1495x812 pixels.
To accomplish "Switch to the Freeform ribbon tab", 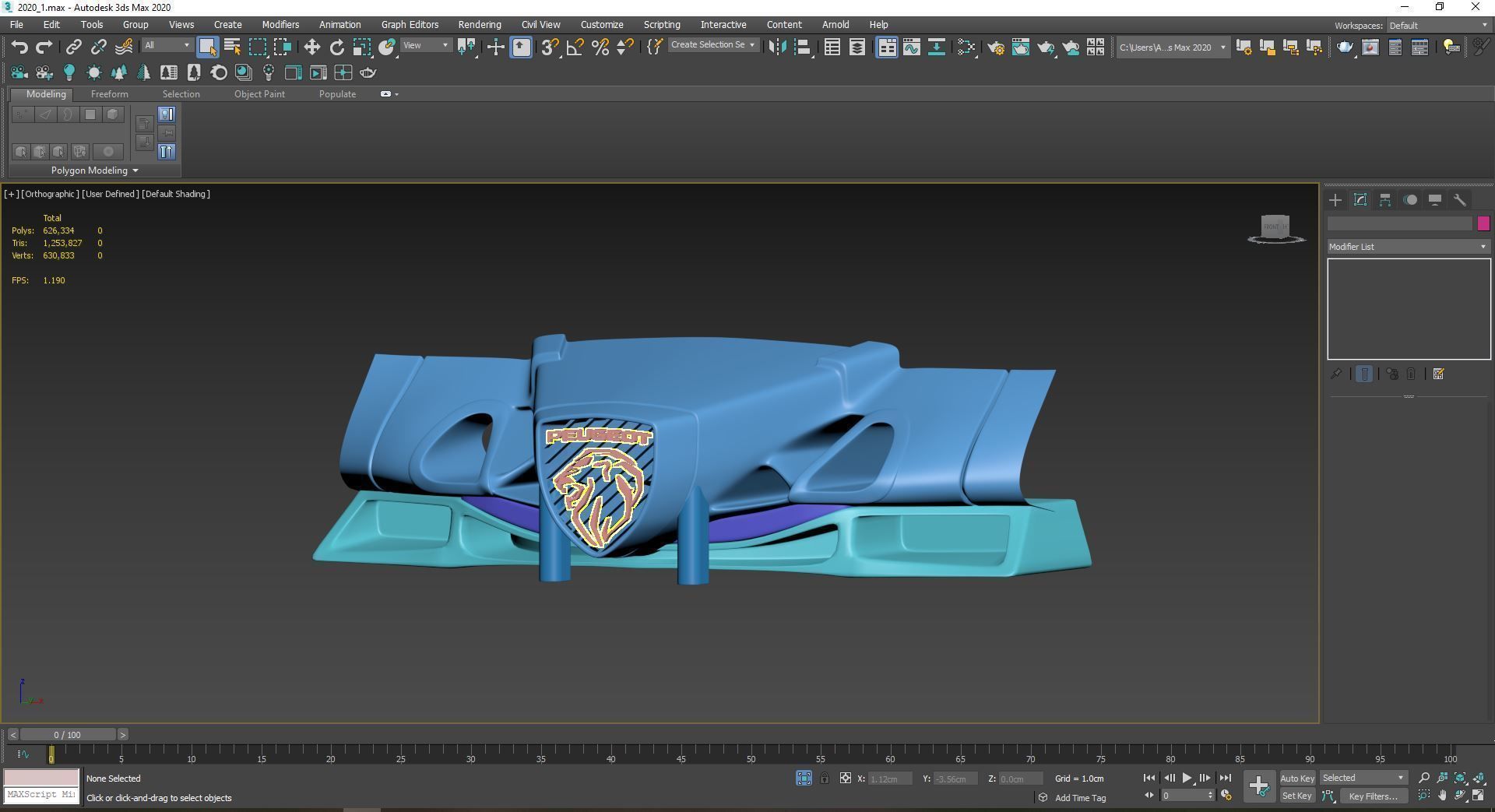I will tap(109, 94).
